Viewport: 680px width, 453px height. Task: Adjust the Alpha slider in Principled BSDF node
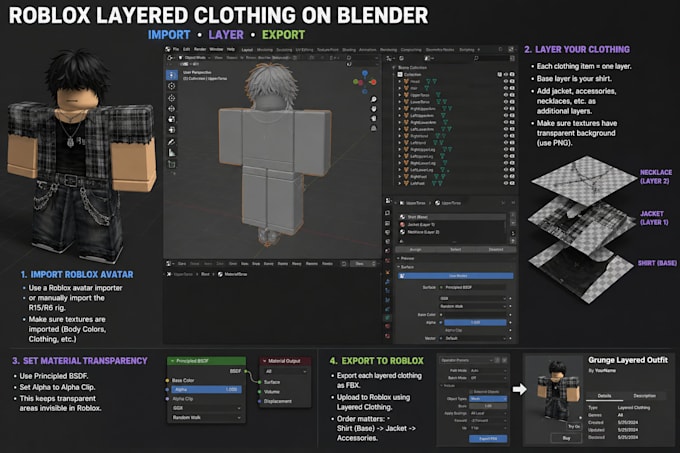(206, 390)
